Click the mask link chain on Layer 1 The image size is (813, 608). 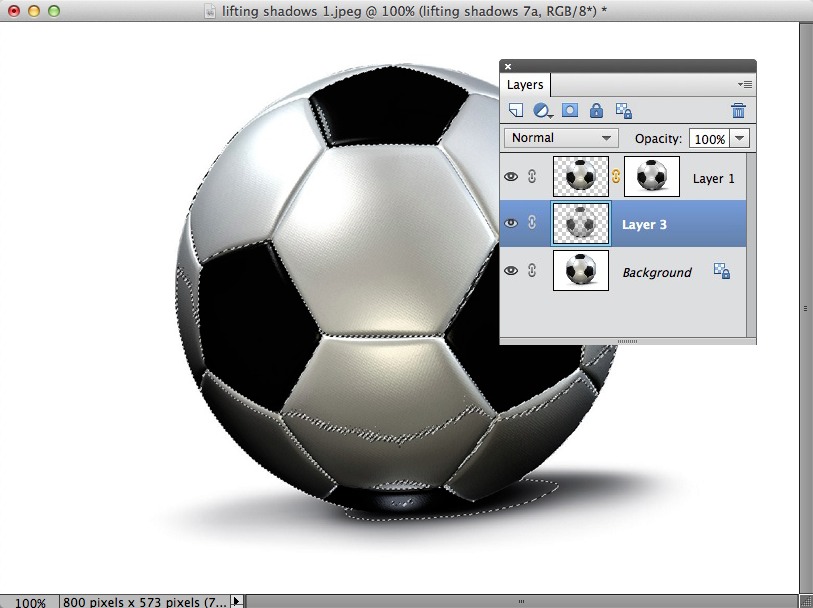pos(616,177)
